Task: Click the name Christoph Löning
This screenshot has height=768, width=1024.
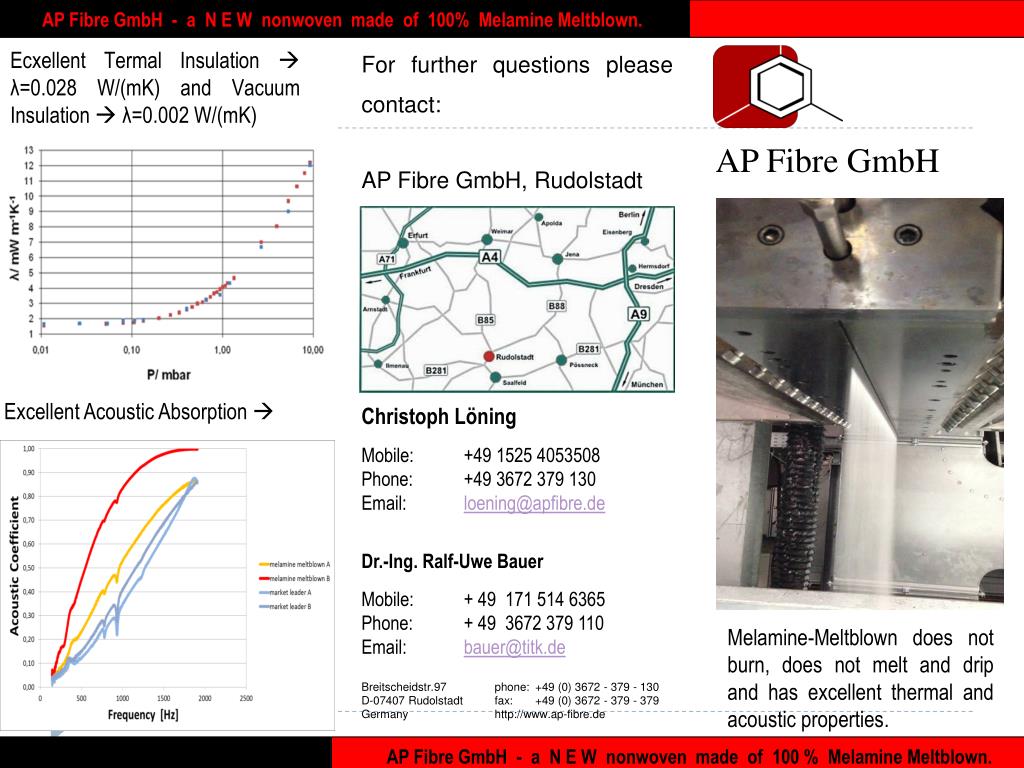Action: point(439,417)
